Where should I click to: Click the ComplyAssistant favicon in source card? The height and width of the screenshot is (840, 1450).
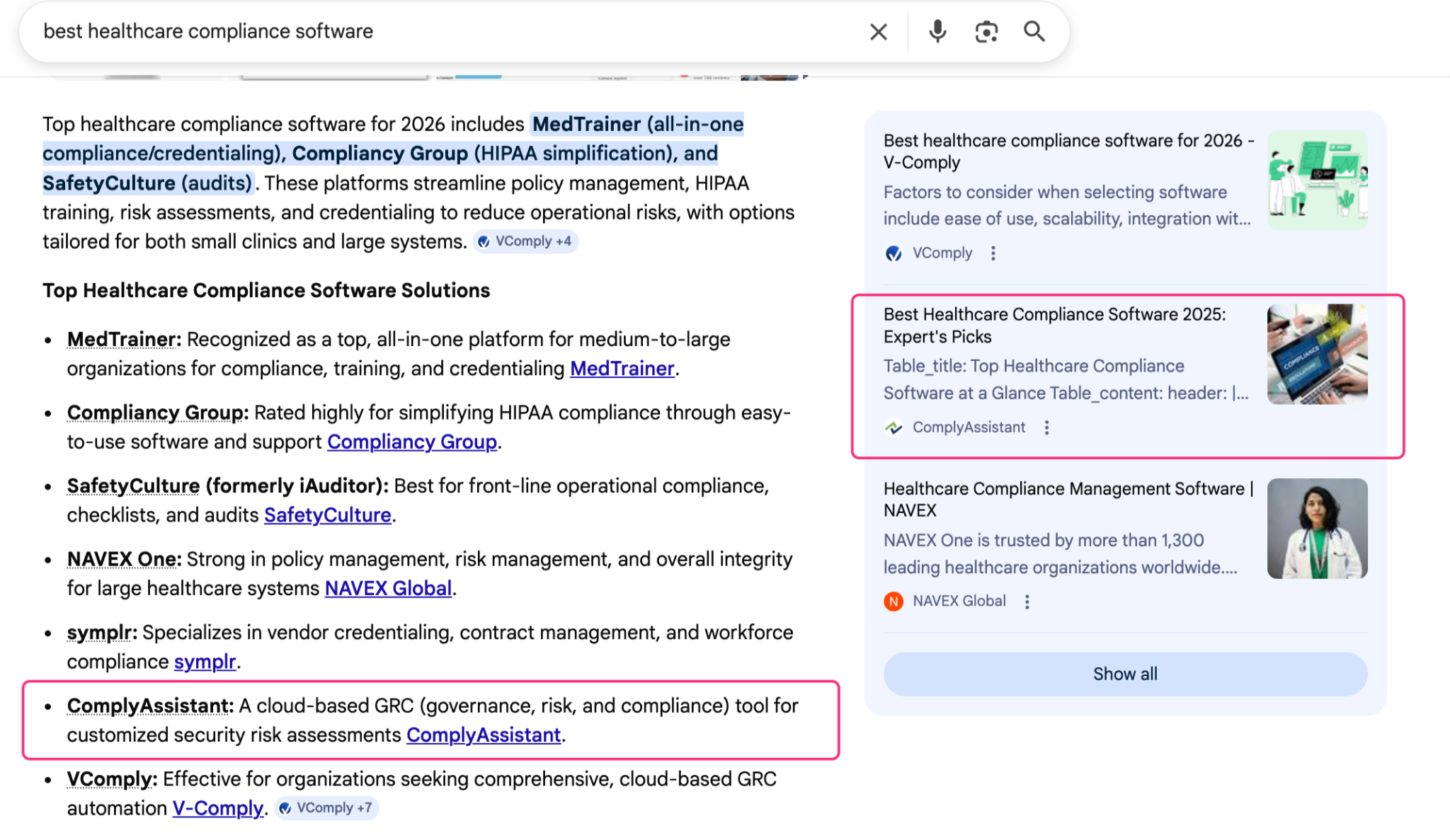click(894, 427)
